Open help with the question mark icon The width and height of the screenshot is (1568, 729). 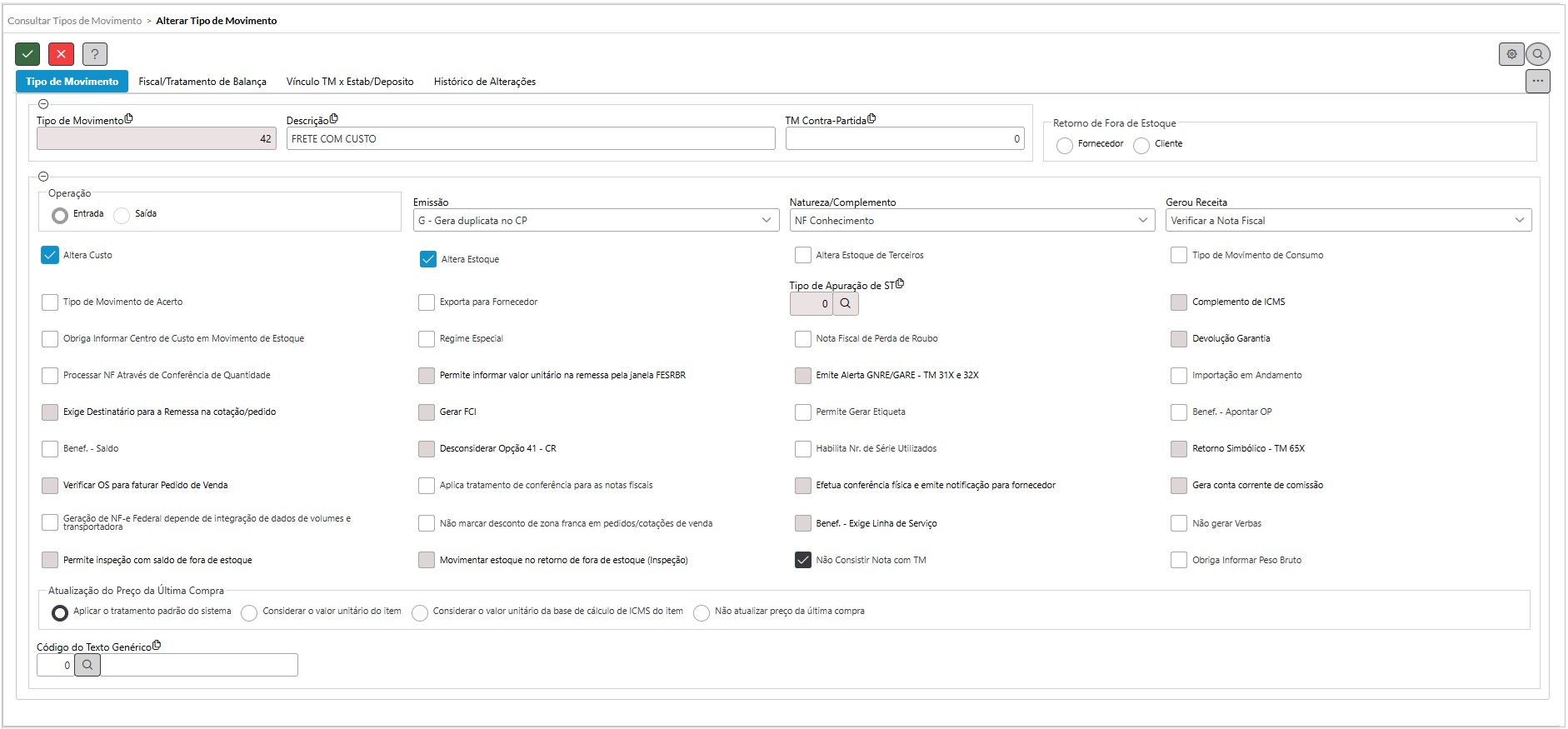[95, 54]
